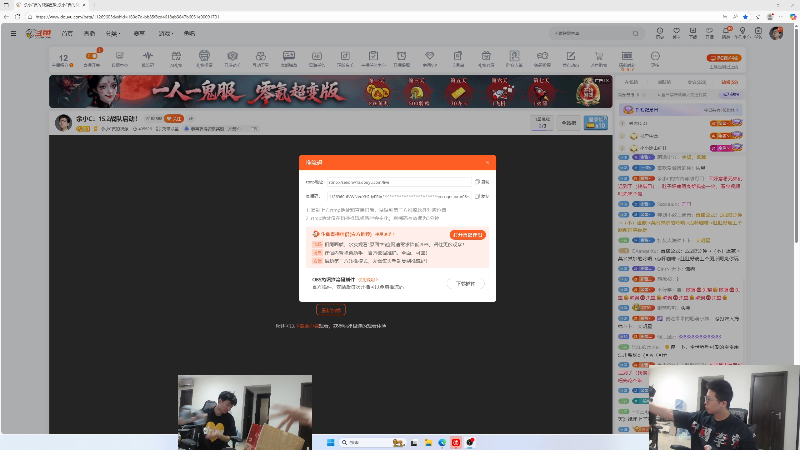
Task: Open the shield icon in streamer toolbar
Action: 232,56
